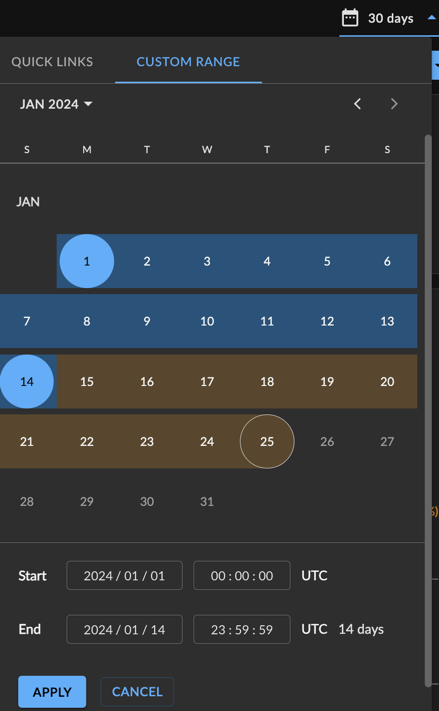Edit the Start time 00:00:00 field
The width and height of the screenshot is (439, 711).
coord(242,575)
